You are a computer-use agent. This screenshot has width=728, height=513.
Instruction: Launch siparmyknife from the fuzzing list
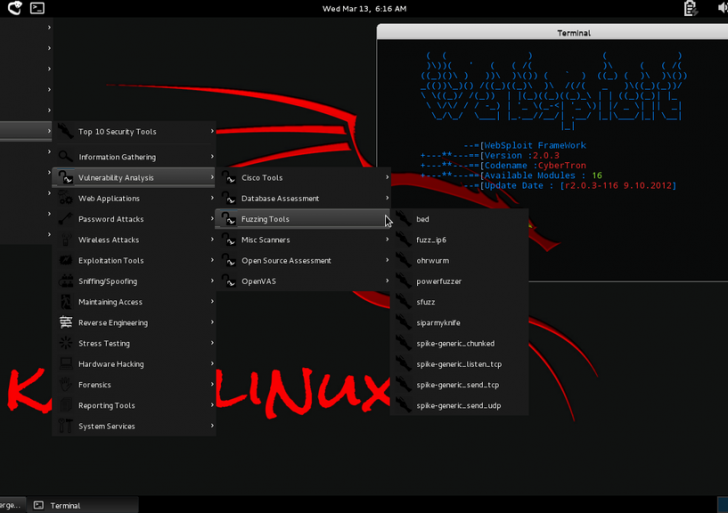point(441,323)
